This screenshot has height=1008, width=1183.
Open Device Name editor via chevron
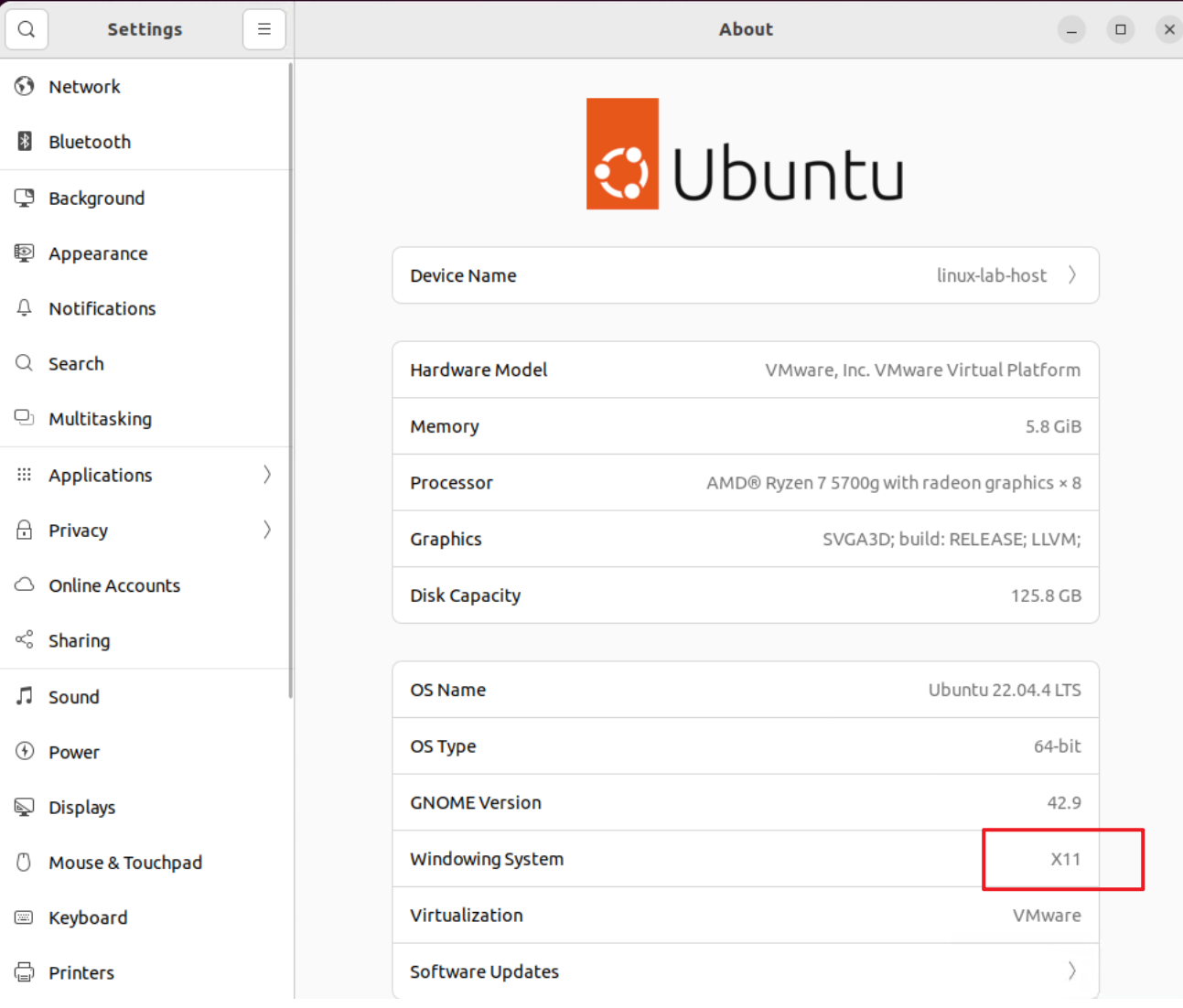coord(1072,275)
